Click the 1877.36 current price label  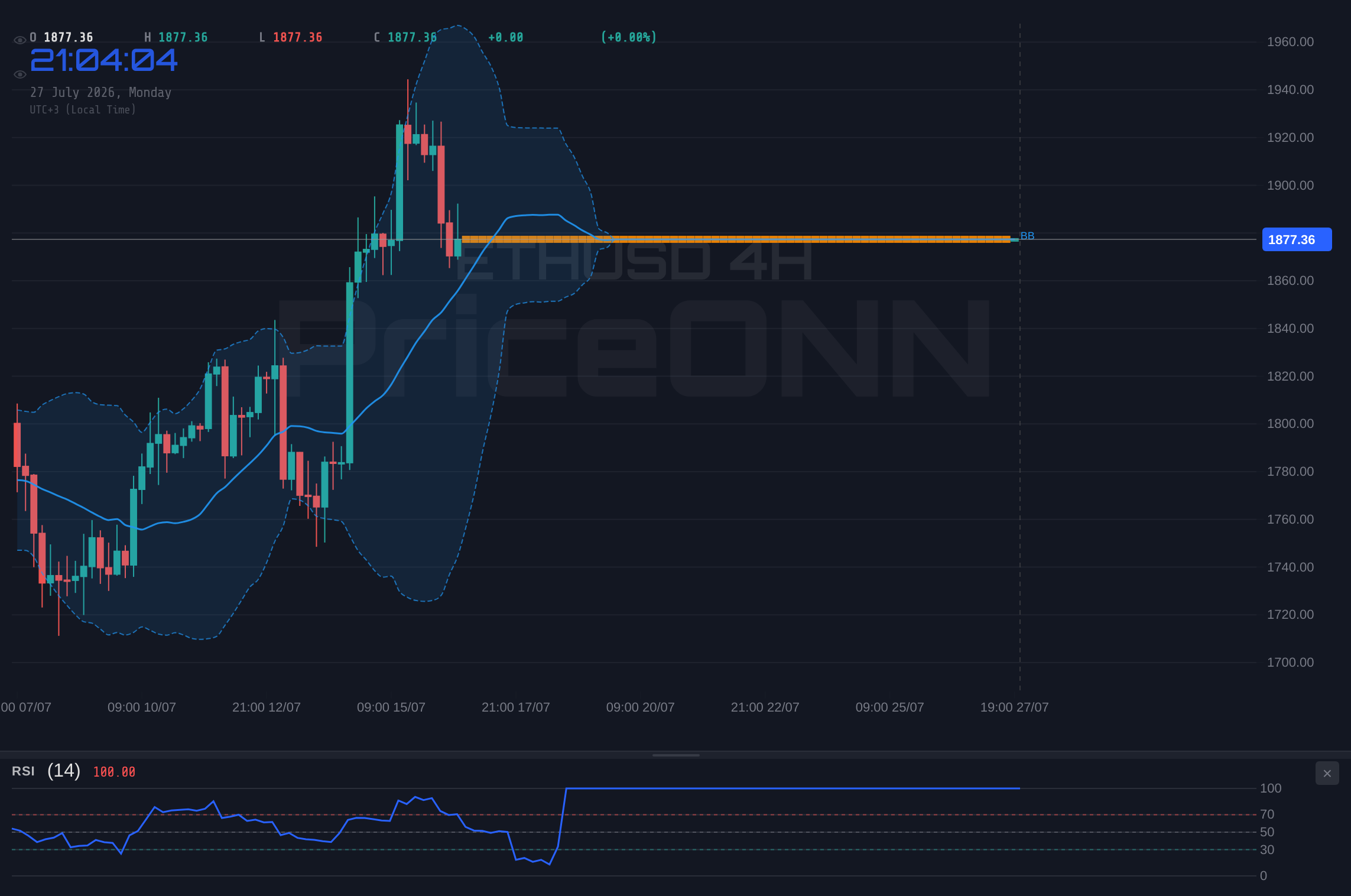coord(1297,239)
